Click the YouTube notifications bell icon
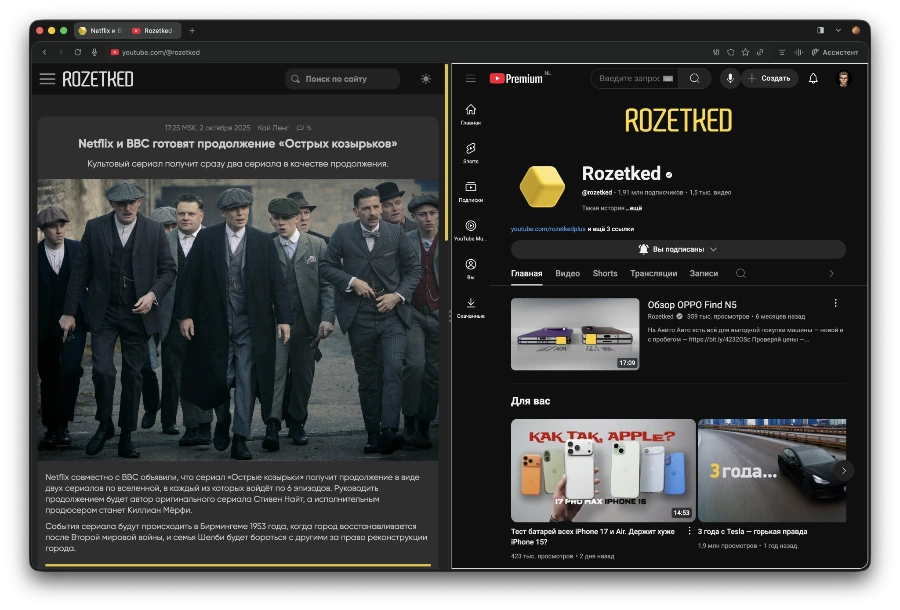The width and height of the screenshot is (900, 610). pos(813,78)
